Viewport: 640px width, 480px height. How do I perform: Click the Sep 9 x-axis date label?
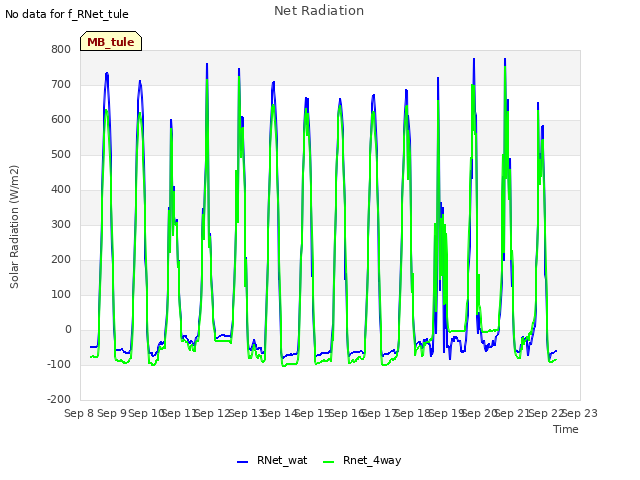click(x=112, y=413)
